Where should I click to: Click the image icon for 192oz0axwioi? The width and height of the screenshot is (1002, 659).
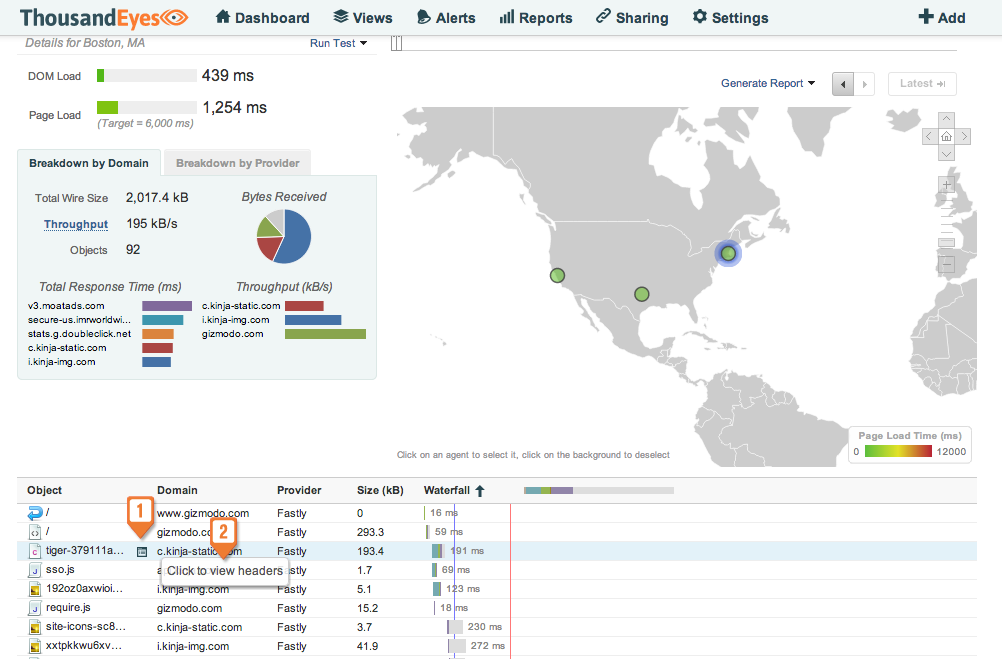coord(35,589)
